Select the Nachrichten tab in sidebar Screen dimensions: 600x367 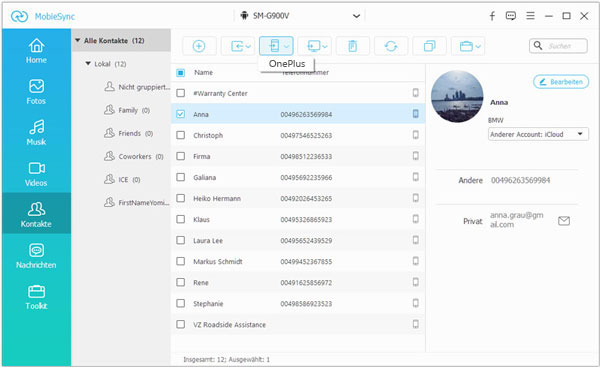pos(36,256)
